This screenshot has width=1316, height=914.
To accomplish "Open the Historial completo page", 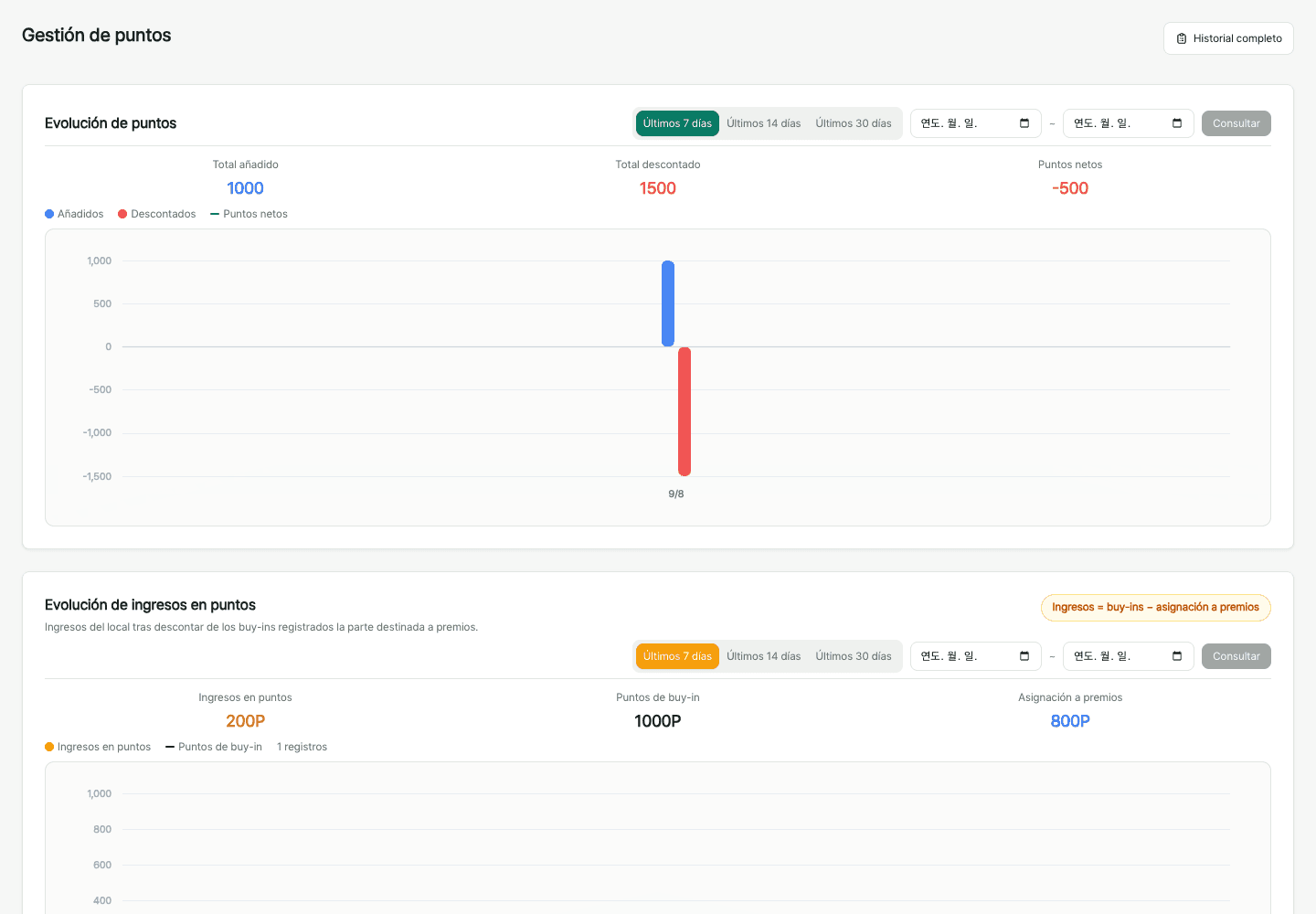I will 1228,38.
